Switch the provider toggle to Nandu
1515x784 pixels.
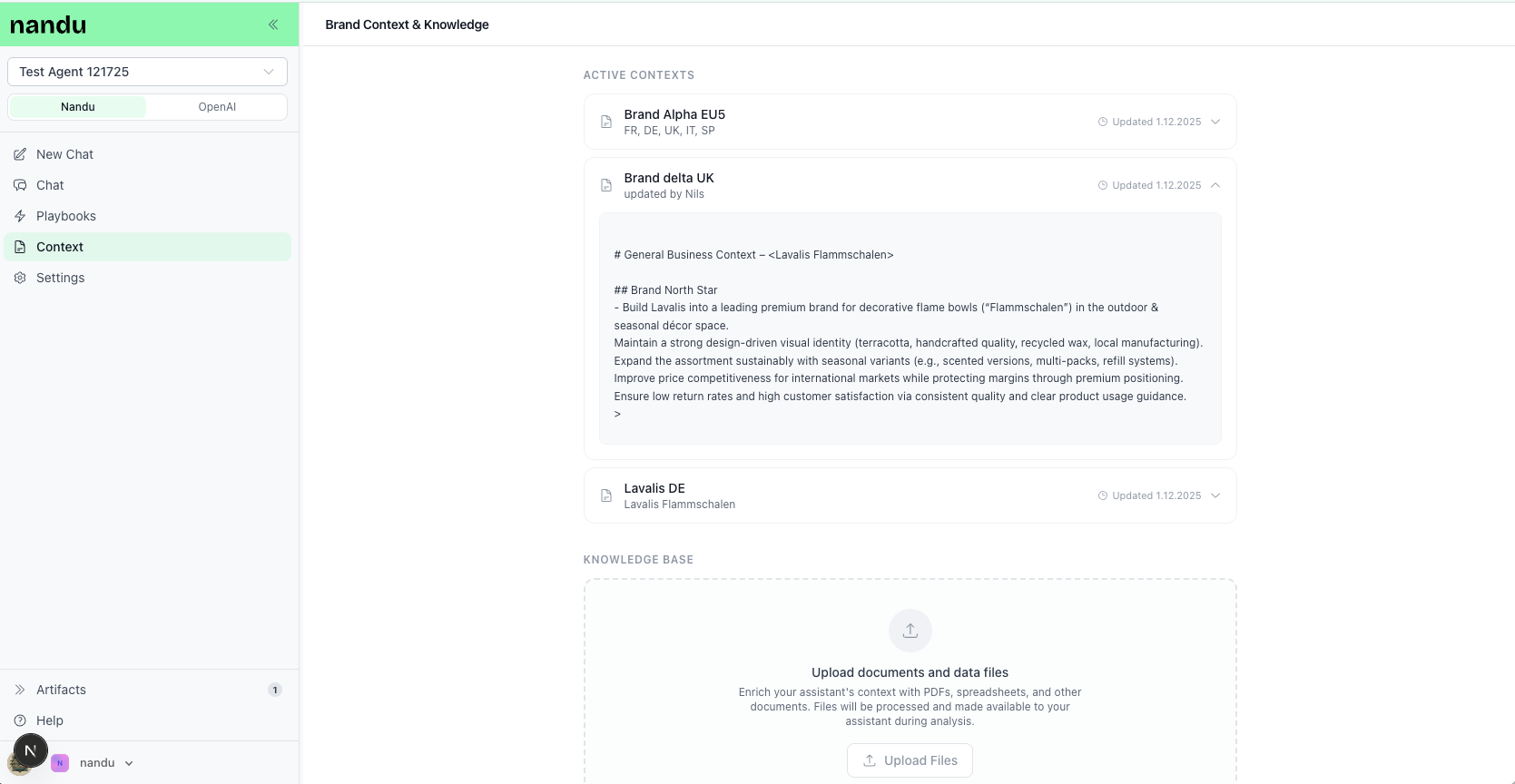click(77, 106)
